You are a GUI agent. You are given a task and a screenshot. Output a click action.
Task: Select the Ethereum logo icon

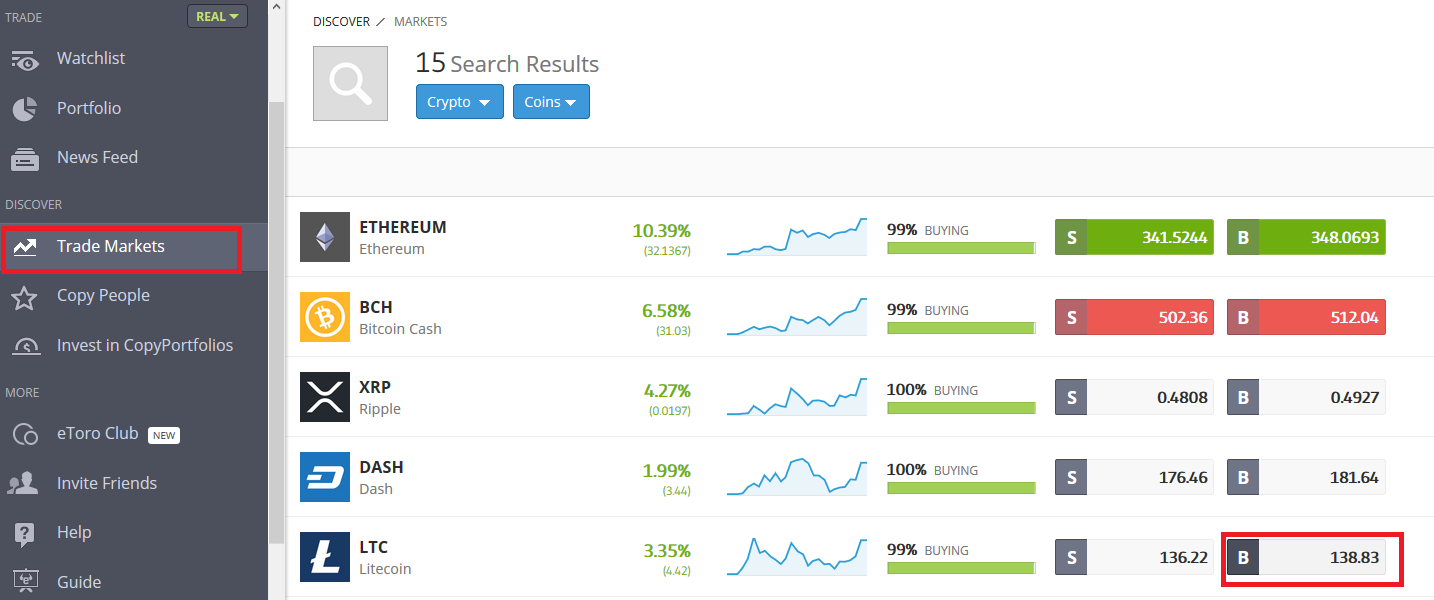(325, 237)
